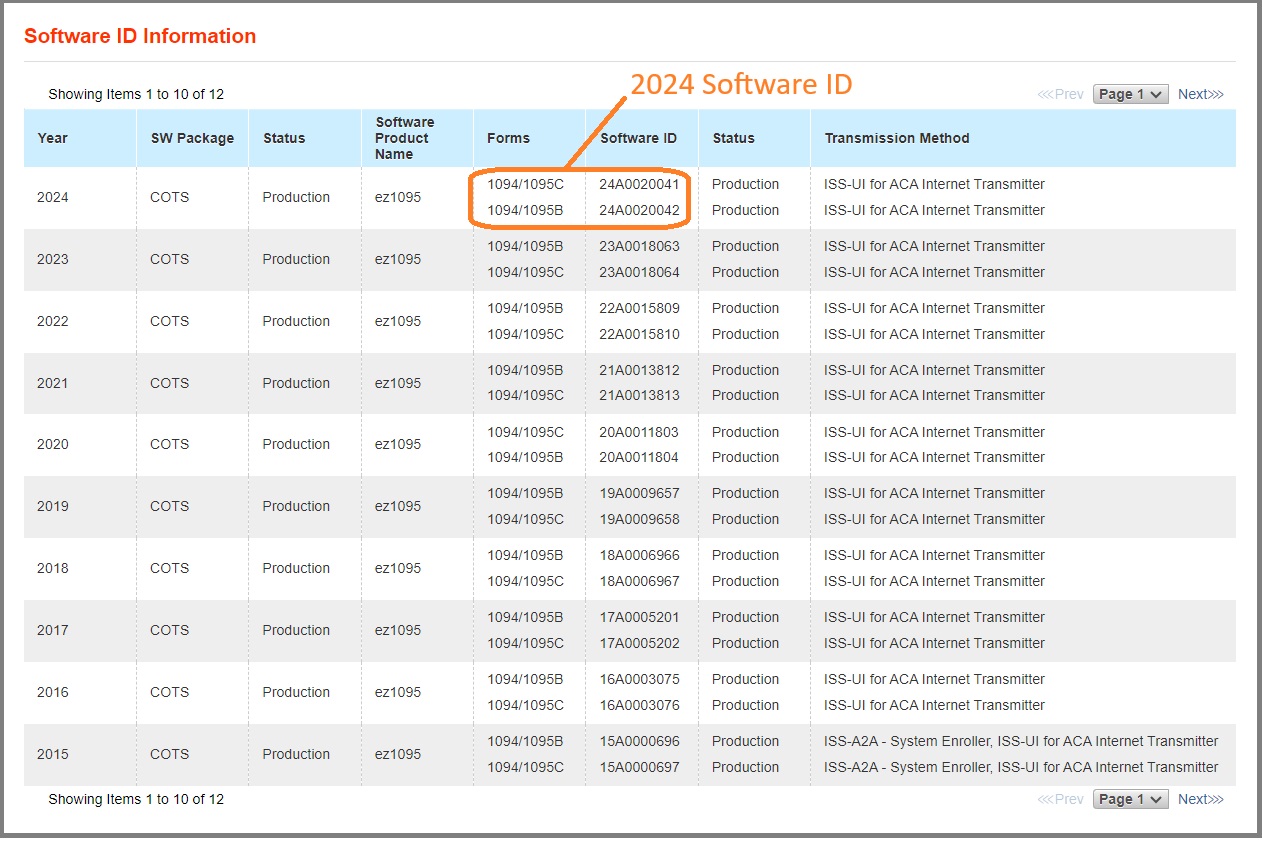Select Software ID 15A0000696
Screen dimensions: 1262x842
coord(639,741)
